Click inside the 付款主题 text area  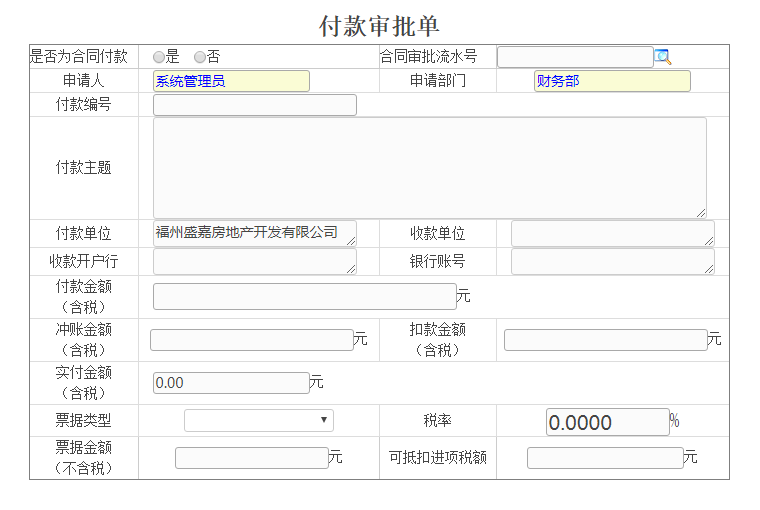point(429,167)
